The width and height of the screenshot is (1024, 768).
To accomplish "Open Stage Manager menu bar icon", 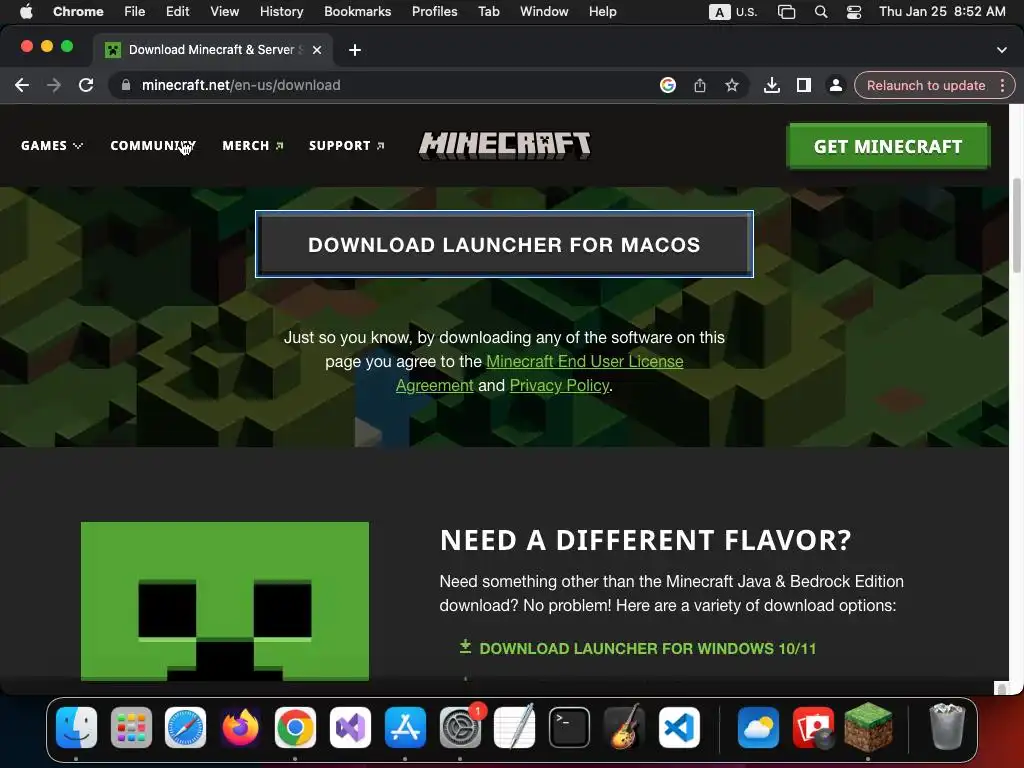I will (x=786, y=12).
